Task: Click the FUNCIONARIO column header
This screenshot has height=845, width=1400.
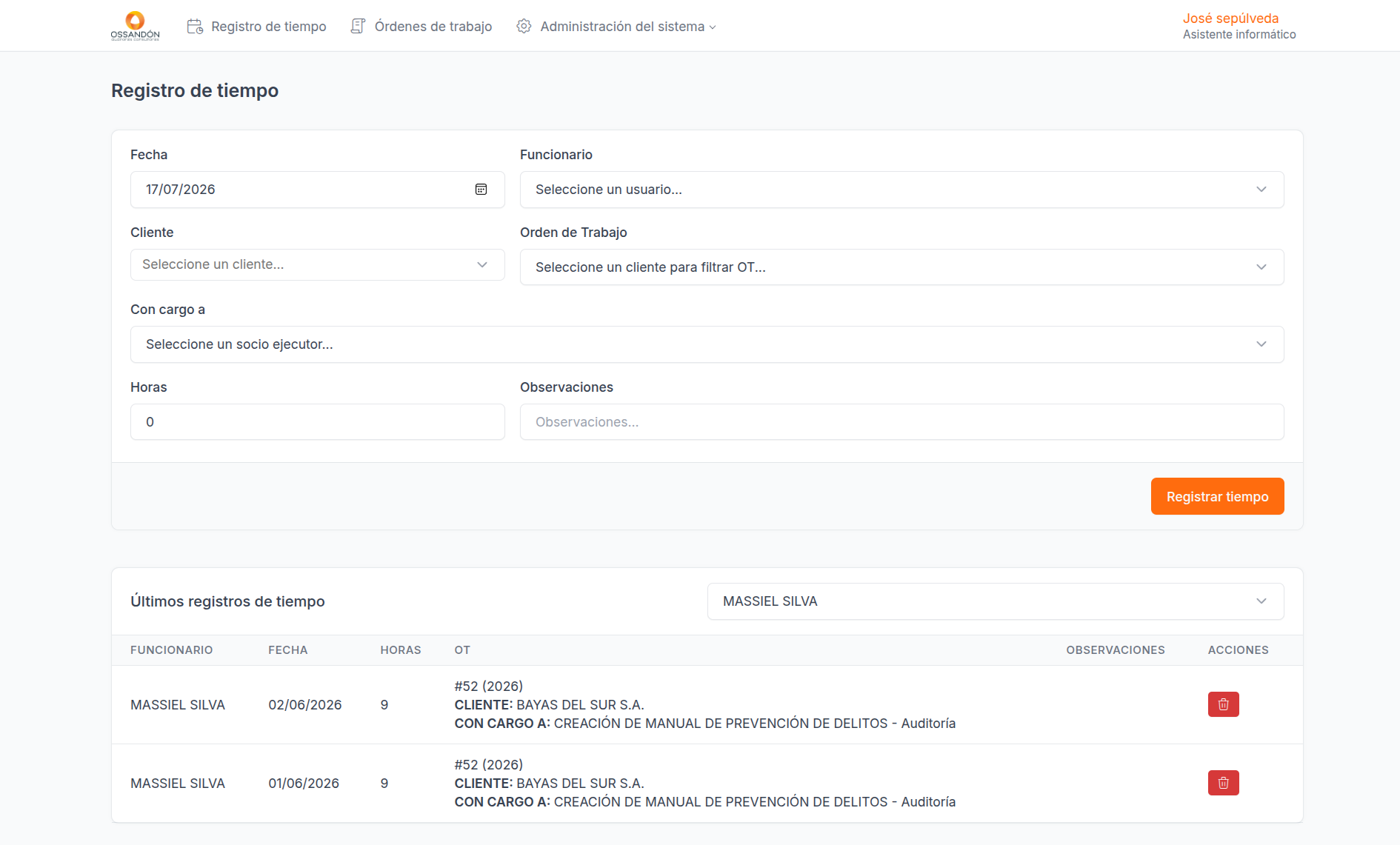Action: 172,650
